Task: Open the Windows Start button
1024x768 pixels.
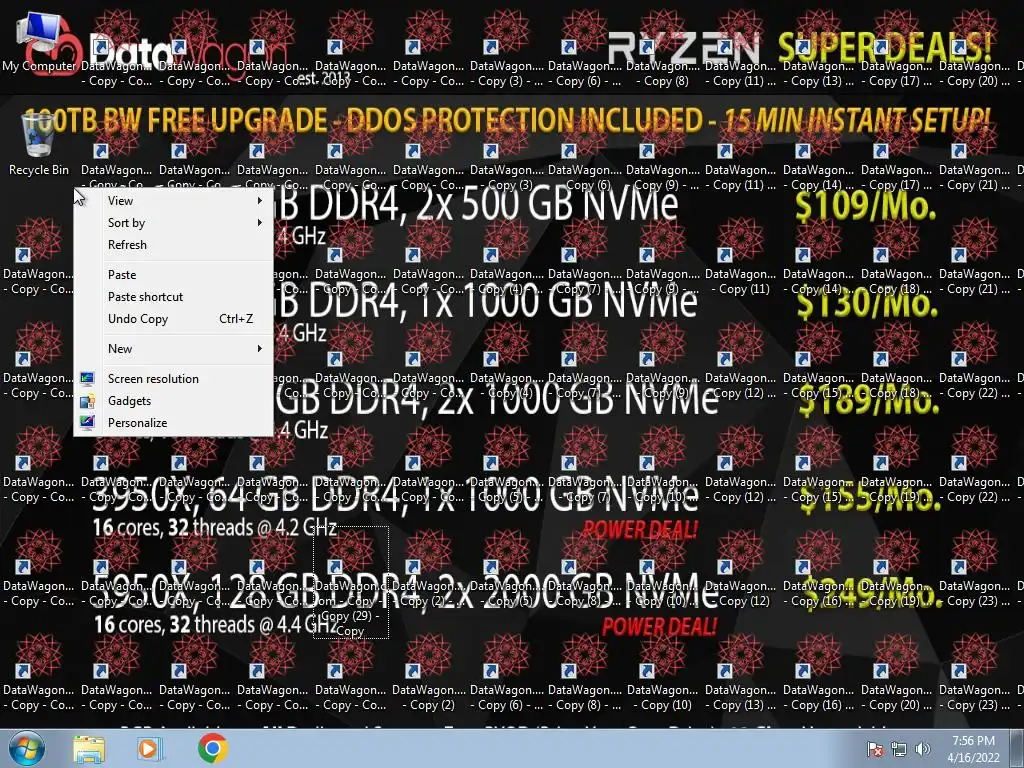Action: (x=27, y=748)
